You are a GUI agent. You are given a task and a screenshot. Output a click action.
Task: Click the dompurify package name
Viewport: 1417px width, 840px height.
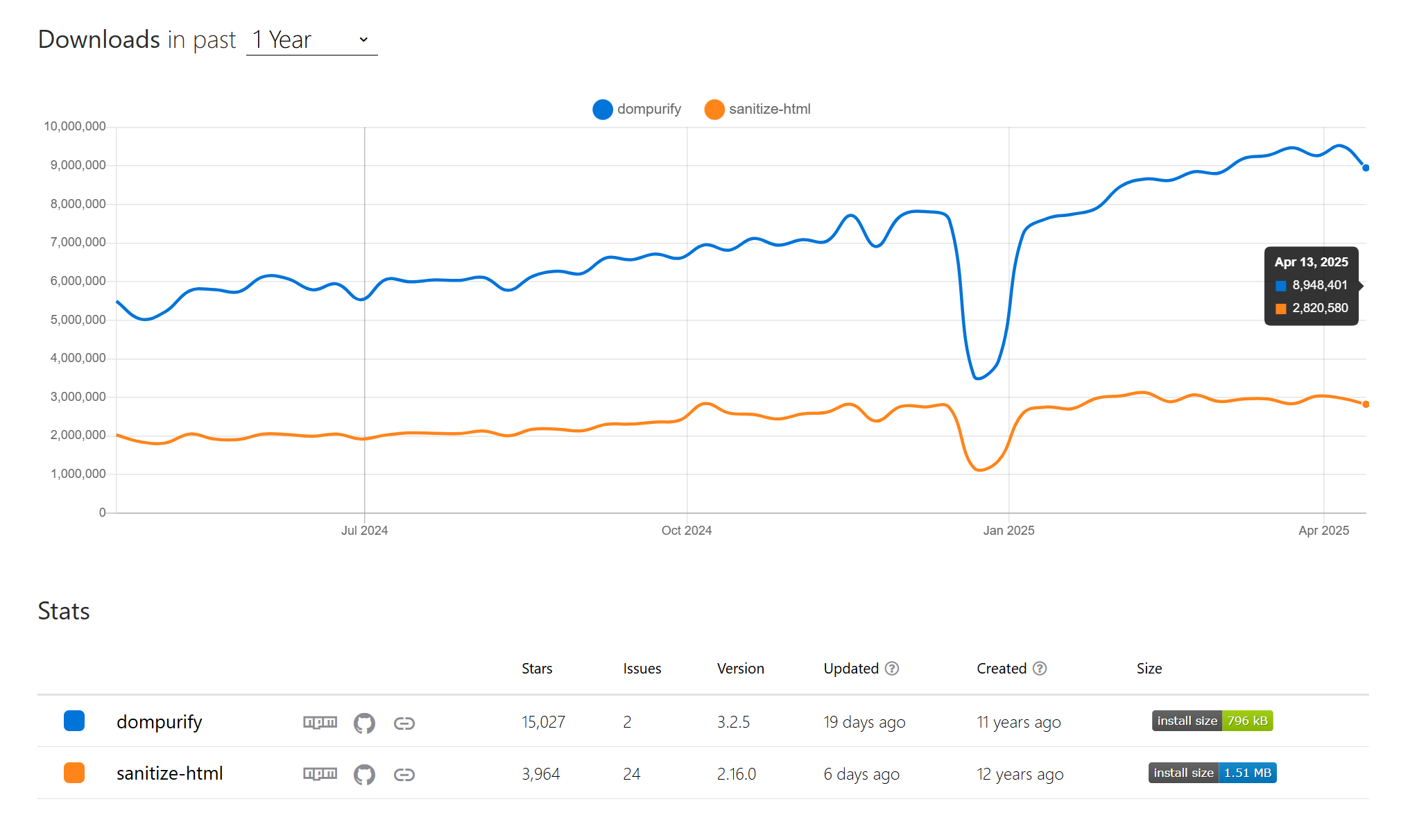159,722
